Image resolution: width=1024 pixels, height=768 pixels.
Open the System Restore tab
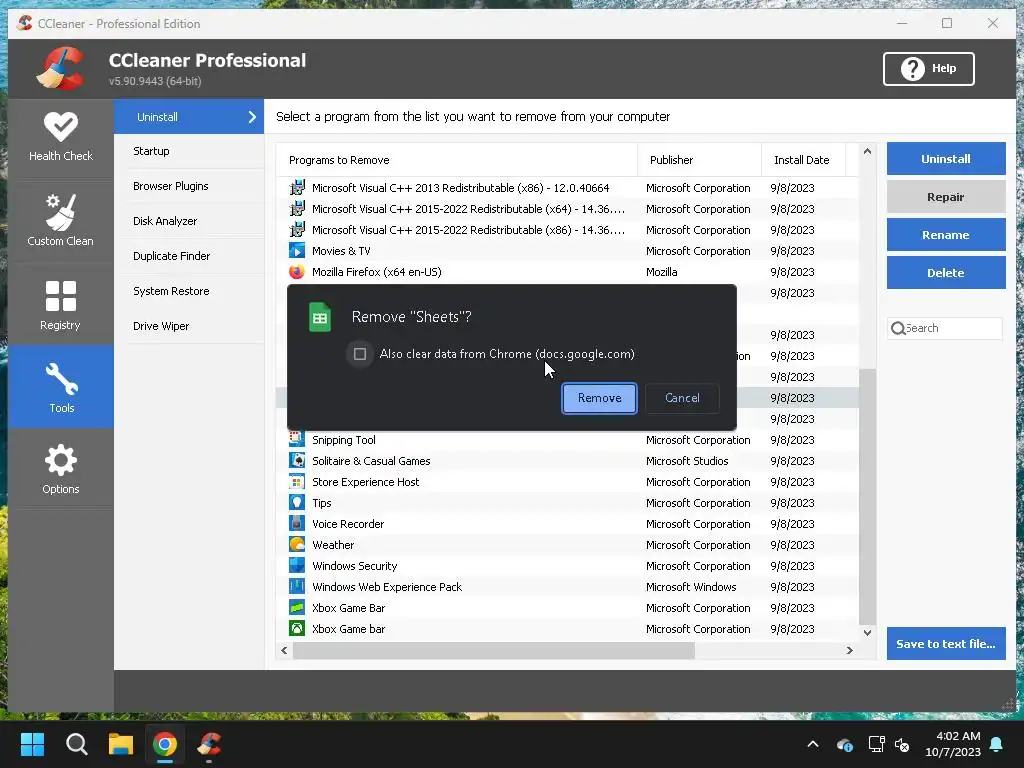(189, 291)
